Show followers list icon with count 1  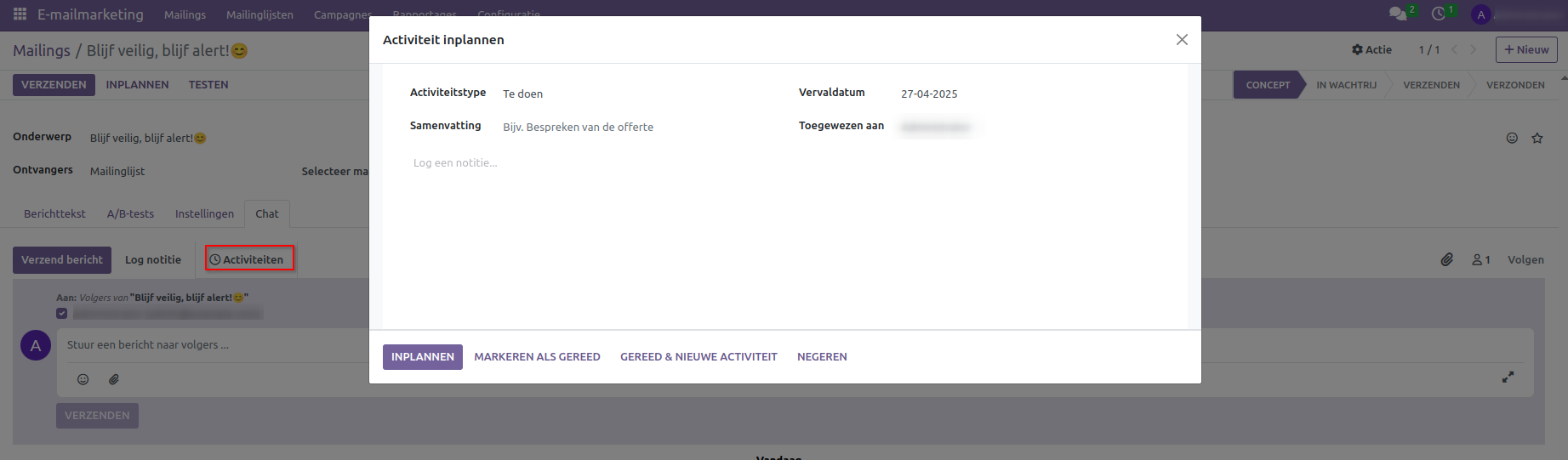coord(1481,259)
